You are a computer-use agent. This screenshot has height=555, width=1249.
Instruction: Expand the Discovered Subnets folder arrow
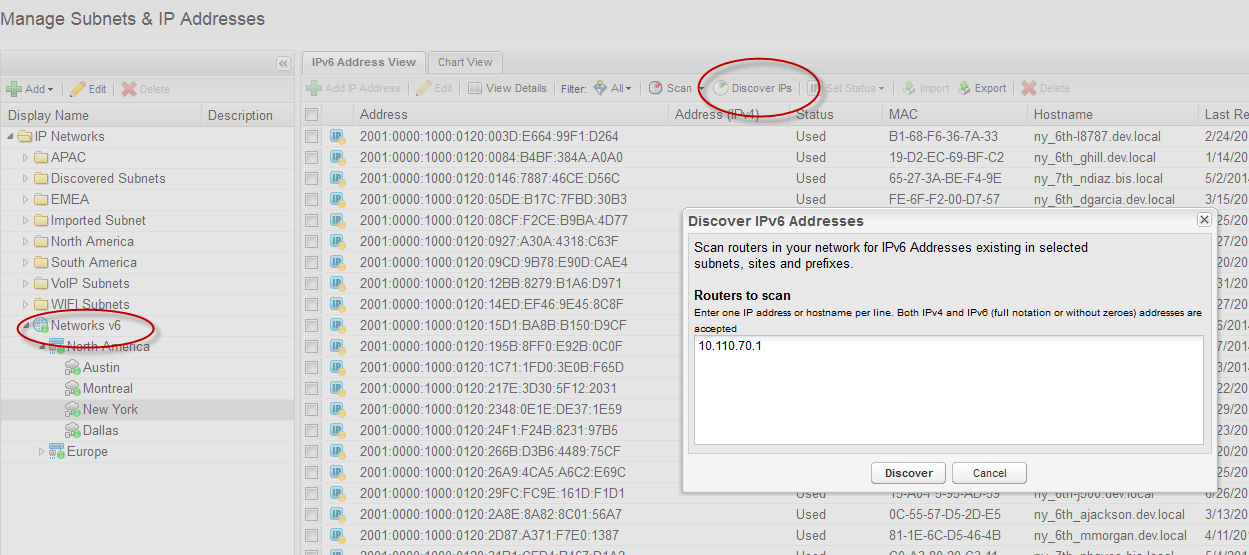pyautogui.click(x=26, y=178)
